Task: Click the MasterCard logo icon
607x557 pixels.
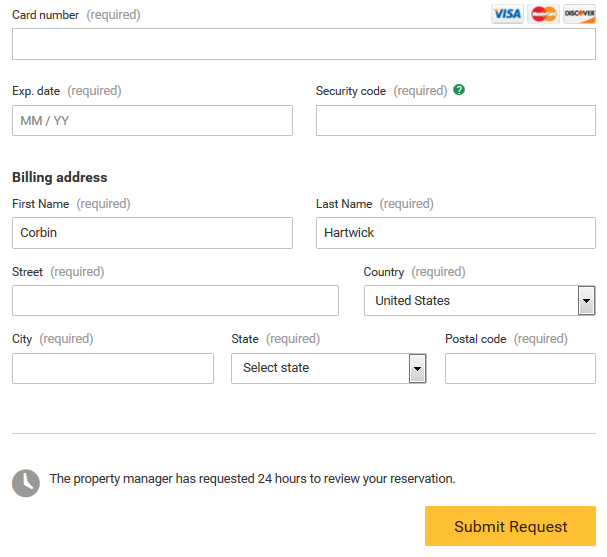Action: point(544,14)
